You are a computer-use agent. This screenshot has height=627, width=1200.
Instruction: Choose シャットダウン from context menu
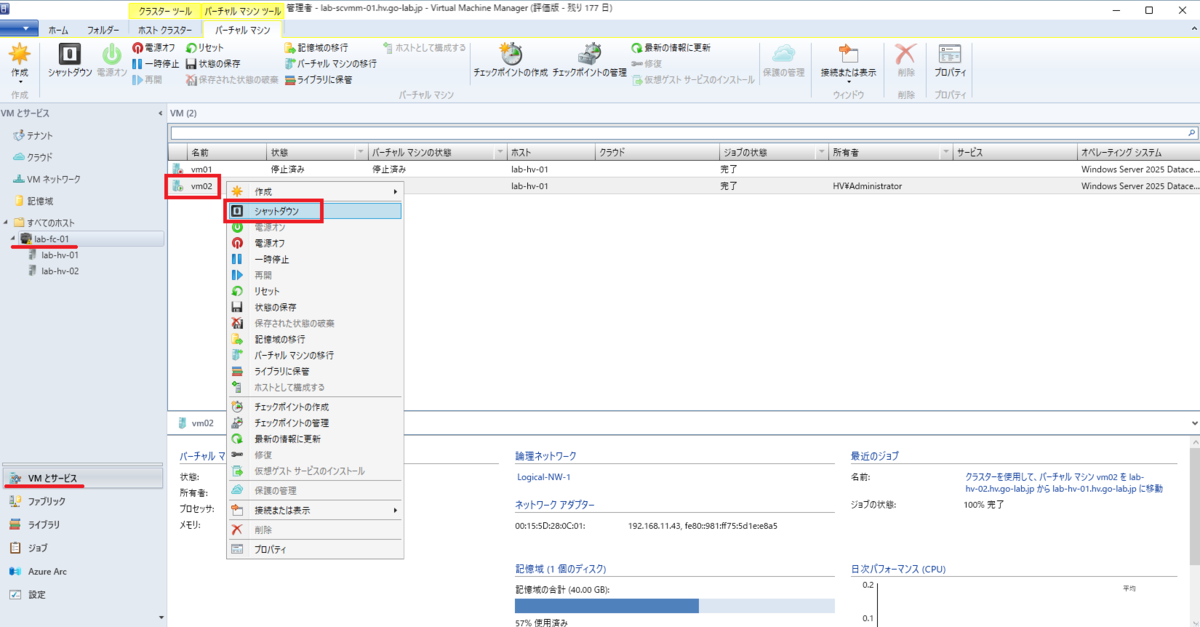coord(315,211)
